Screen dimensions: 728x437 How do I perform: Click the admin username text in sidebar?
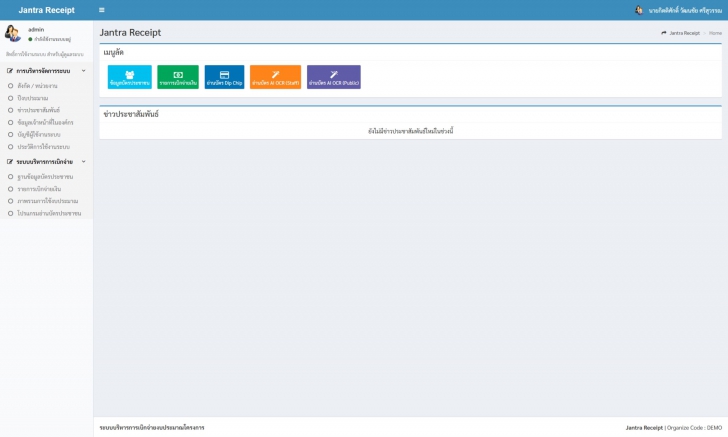[x=36, y=29]
